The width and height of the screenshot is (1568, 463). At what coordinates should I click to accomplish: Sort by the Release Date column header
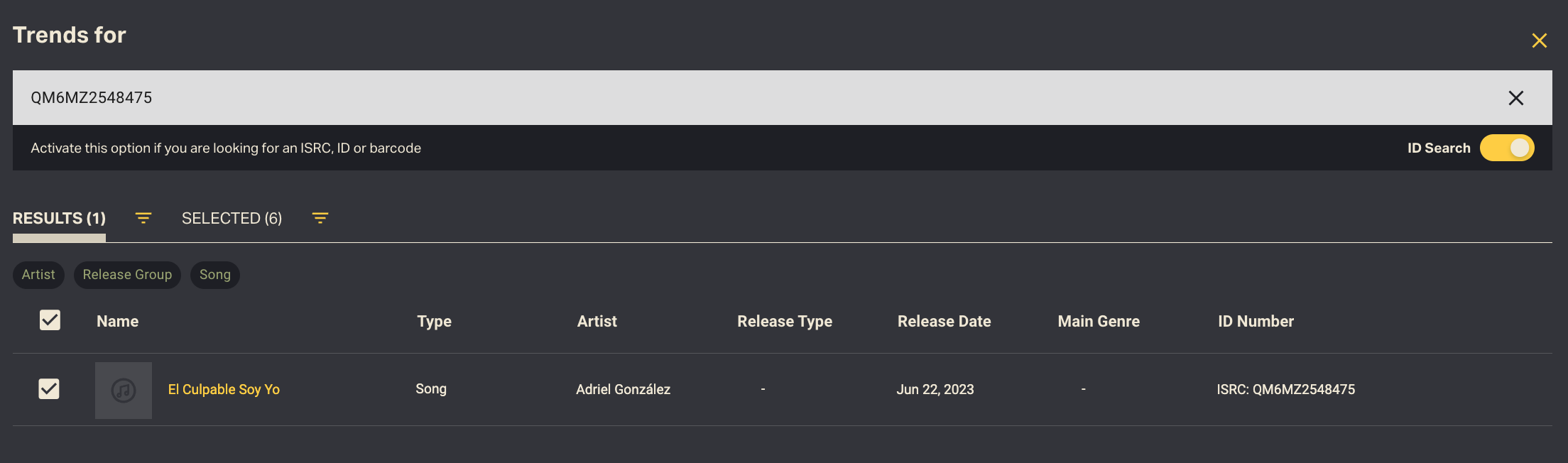tap(944, 321)
